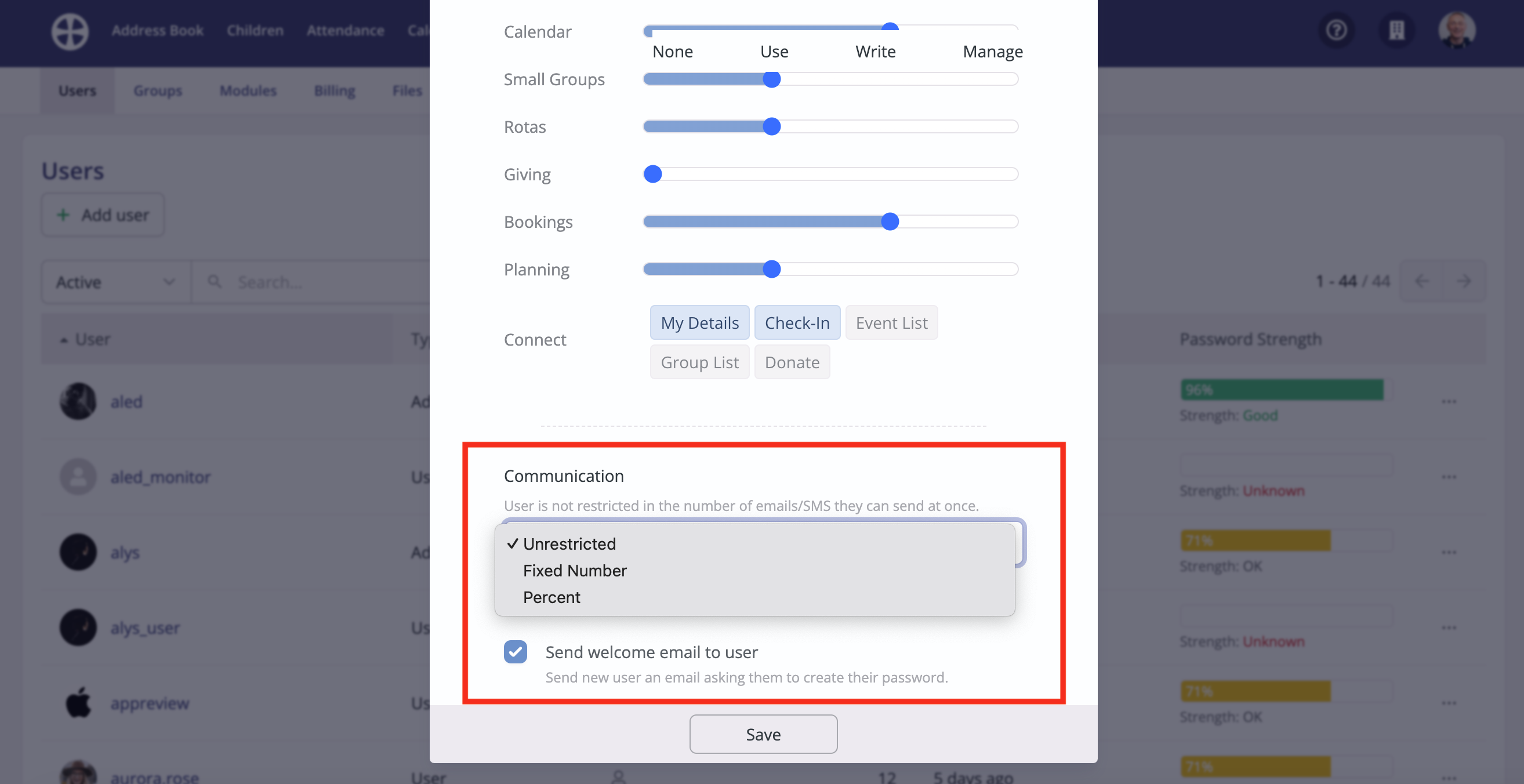The width and height of the screenshot is (1524, 784).
Task: Click the ellipsis next to Strength Good
Action: click(1449, 401)
